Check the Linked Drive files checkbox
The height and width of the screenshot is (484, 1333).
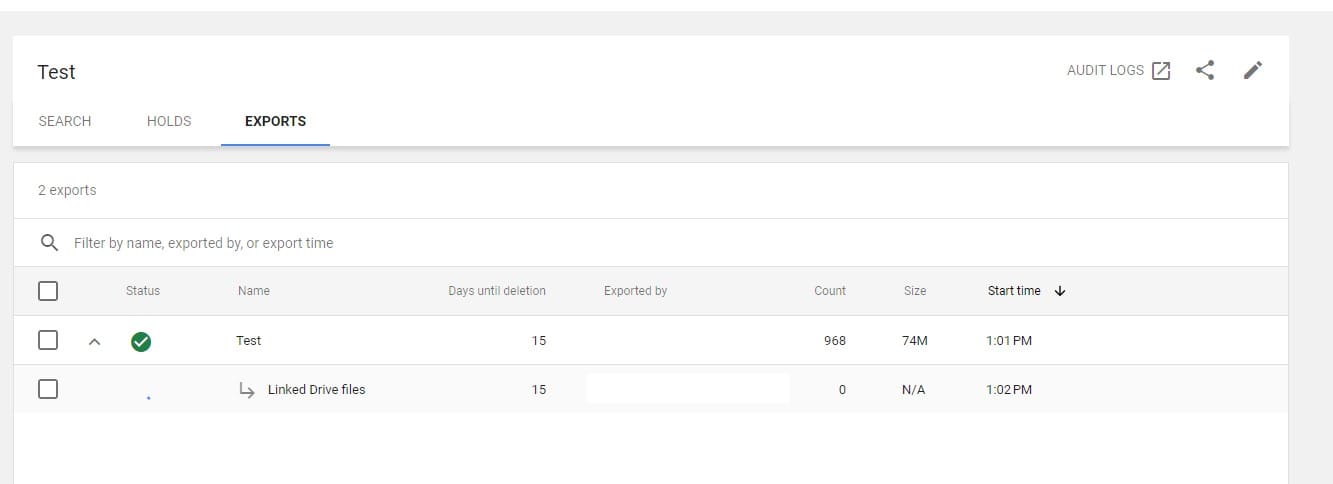[x=48, y=390]
